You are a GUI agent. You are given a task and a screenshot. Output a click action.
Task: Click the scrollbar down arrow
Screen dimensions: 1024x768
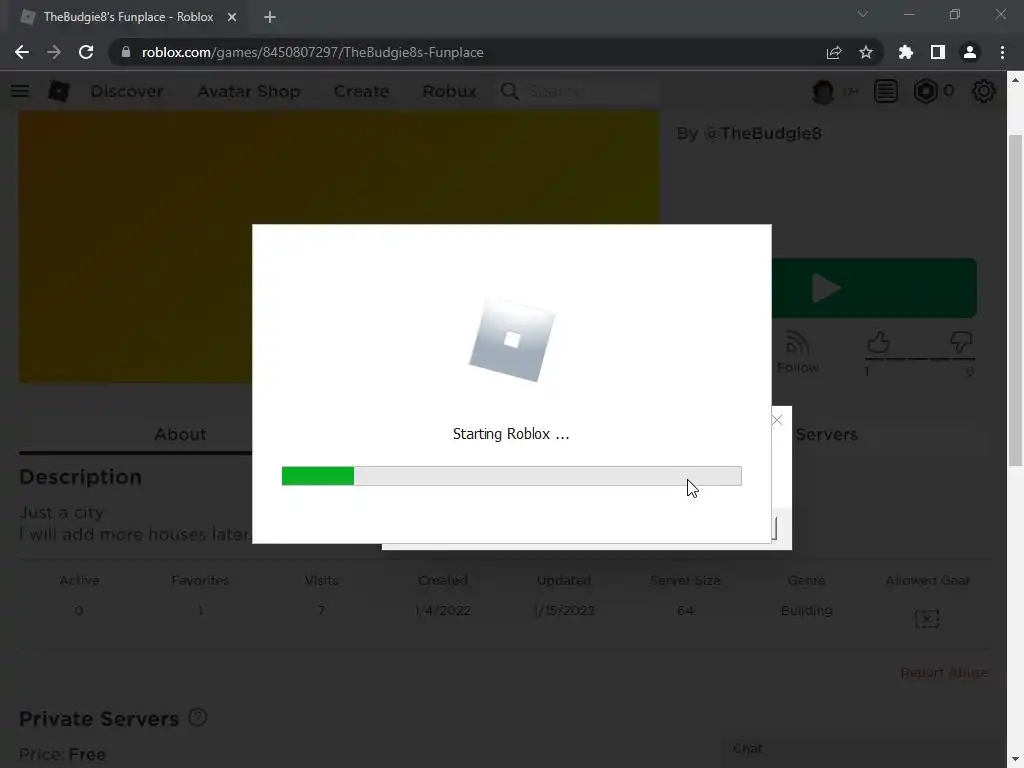coord(1015,760)
